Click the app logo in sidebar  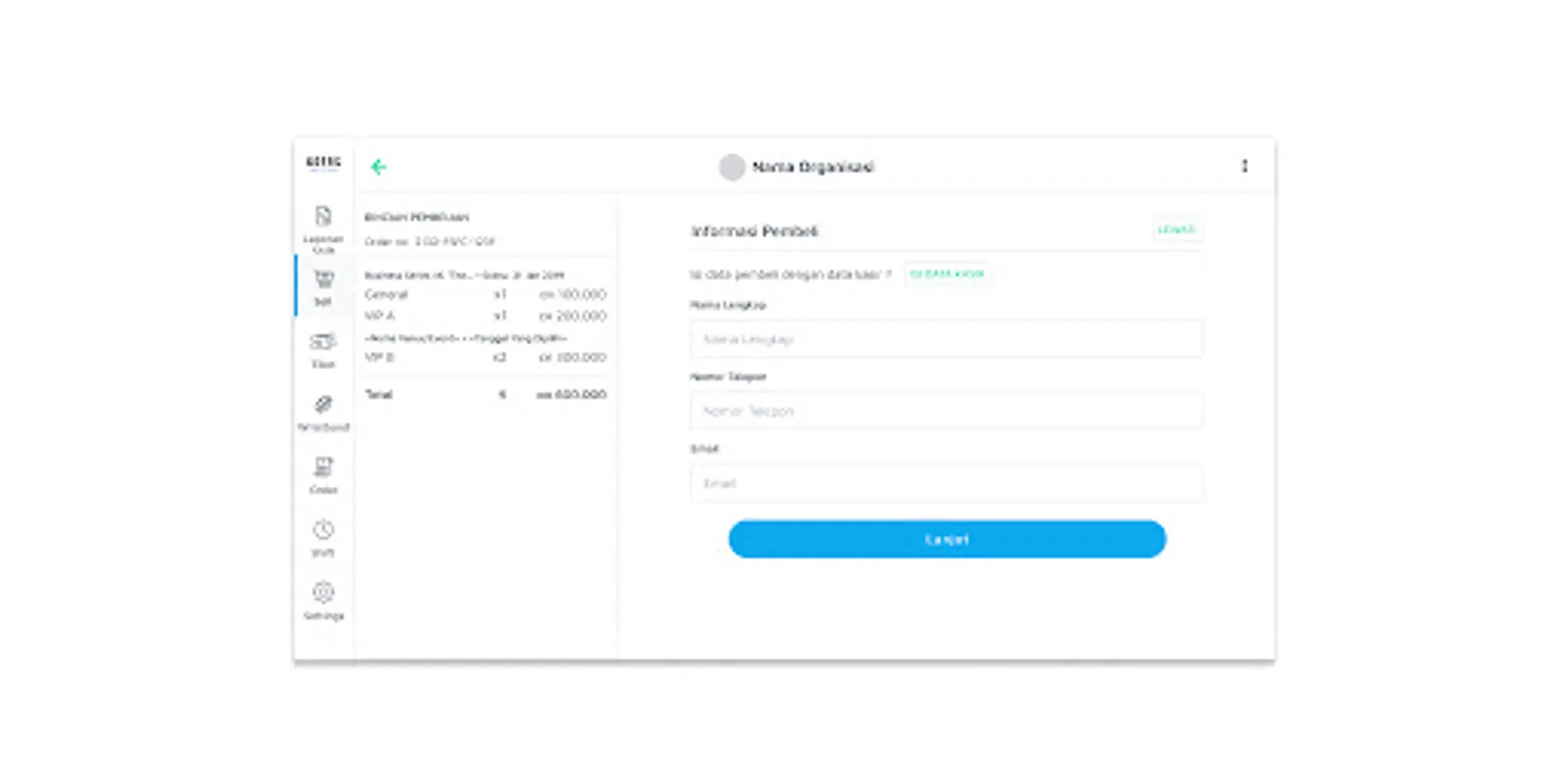[x=323, y=163]
